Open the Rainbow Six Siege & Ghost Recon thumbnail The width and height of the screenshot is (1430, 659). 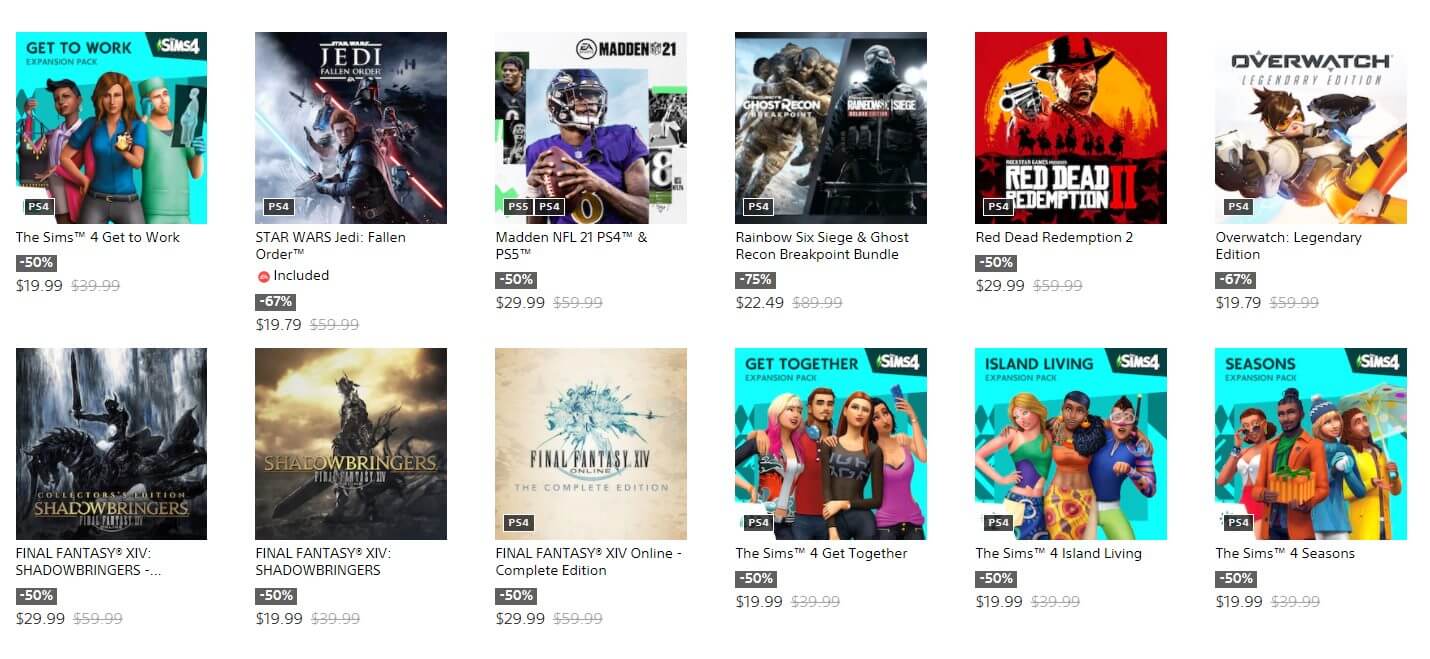831,128
